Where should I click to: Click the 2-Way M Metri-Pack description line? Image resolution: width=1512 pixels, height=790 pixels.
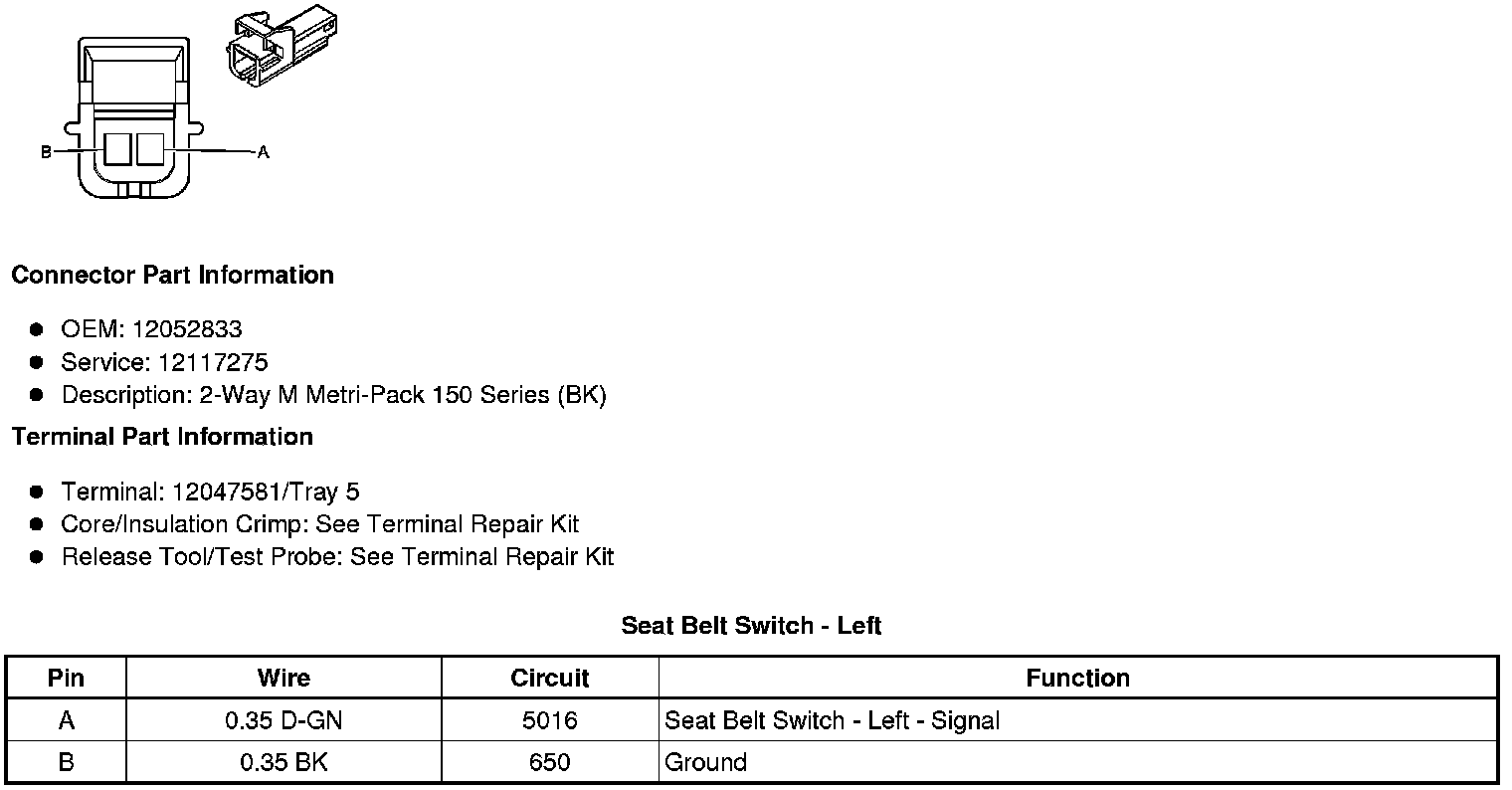(333, 395)
